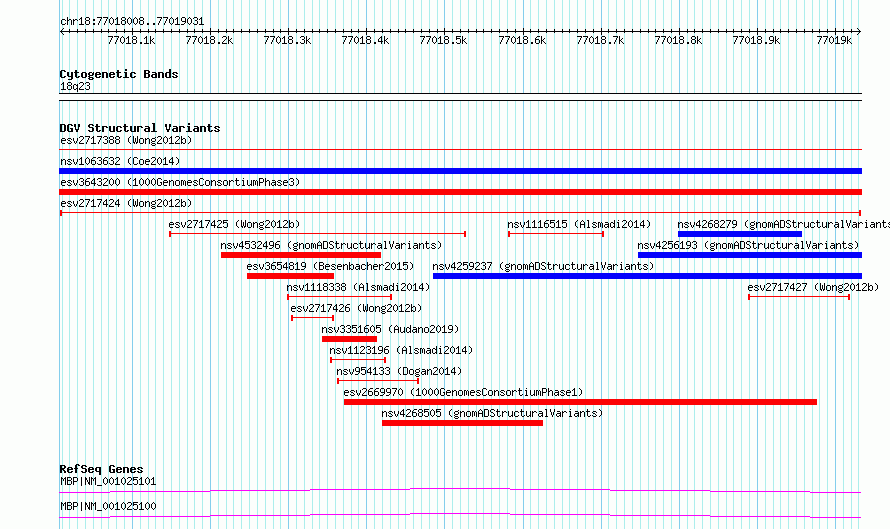
Task: Open the MBP|NM_001025100 gene label
Action: coord(108,506)
